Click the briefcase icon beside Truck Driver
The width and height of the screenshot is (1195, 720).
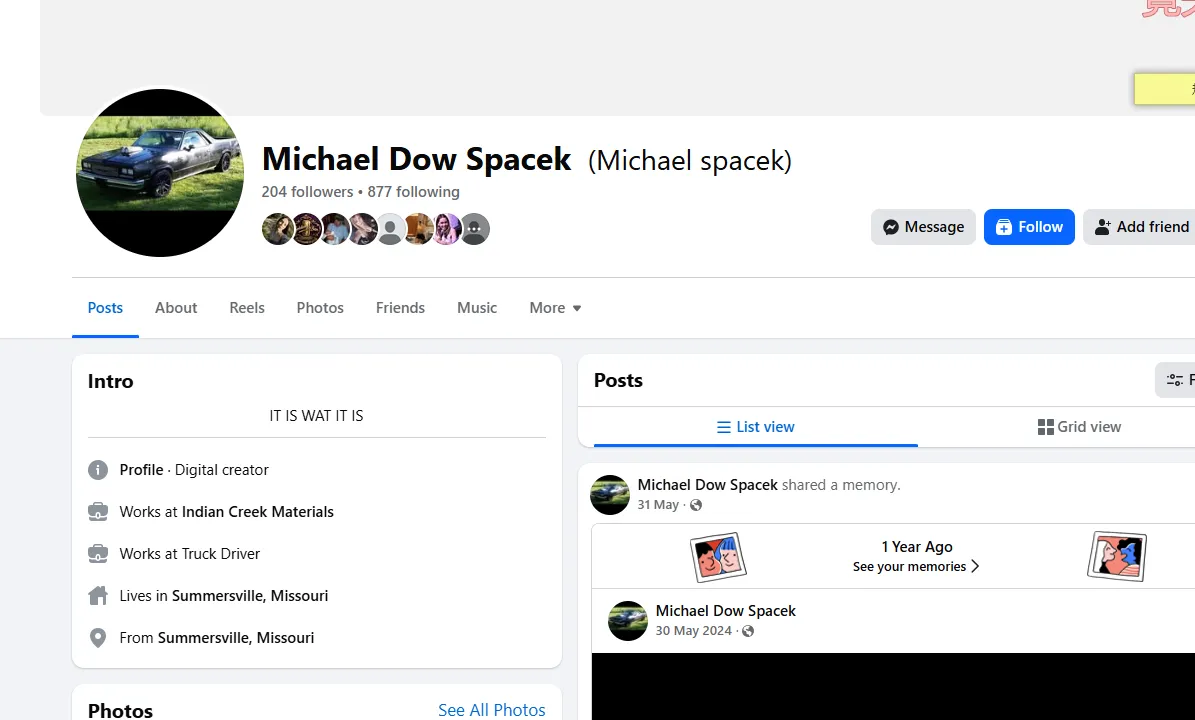[98, 554]
